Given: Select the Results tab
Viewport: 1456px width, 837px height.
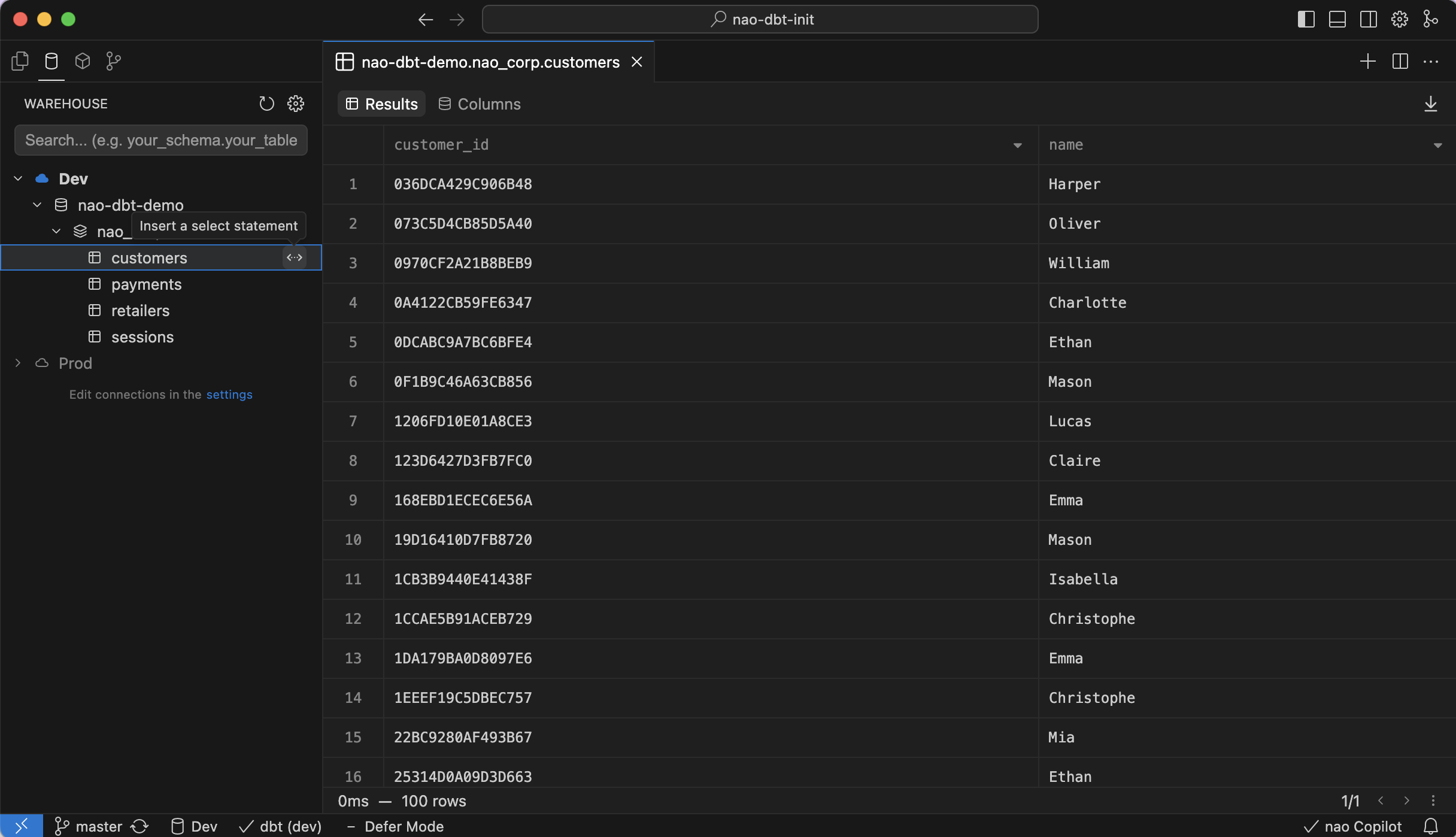Looking at the screenshot, I should [x=381, y=104].
